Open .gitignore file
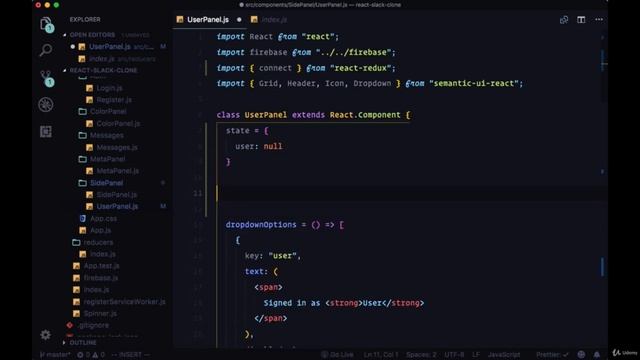 (93, 325)
